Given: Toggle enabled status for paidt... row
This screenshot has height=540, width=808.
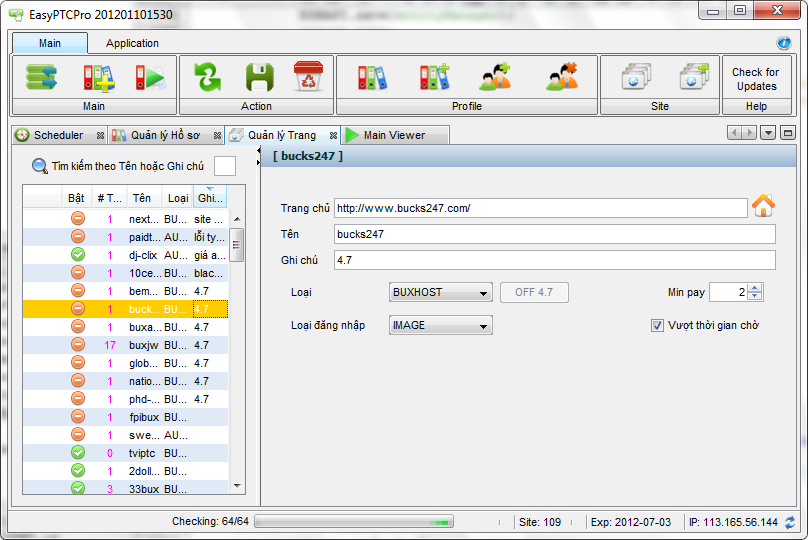Looking at the screenshot, I should [x=78, y=237].
